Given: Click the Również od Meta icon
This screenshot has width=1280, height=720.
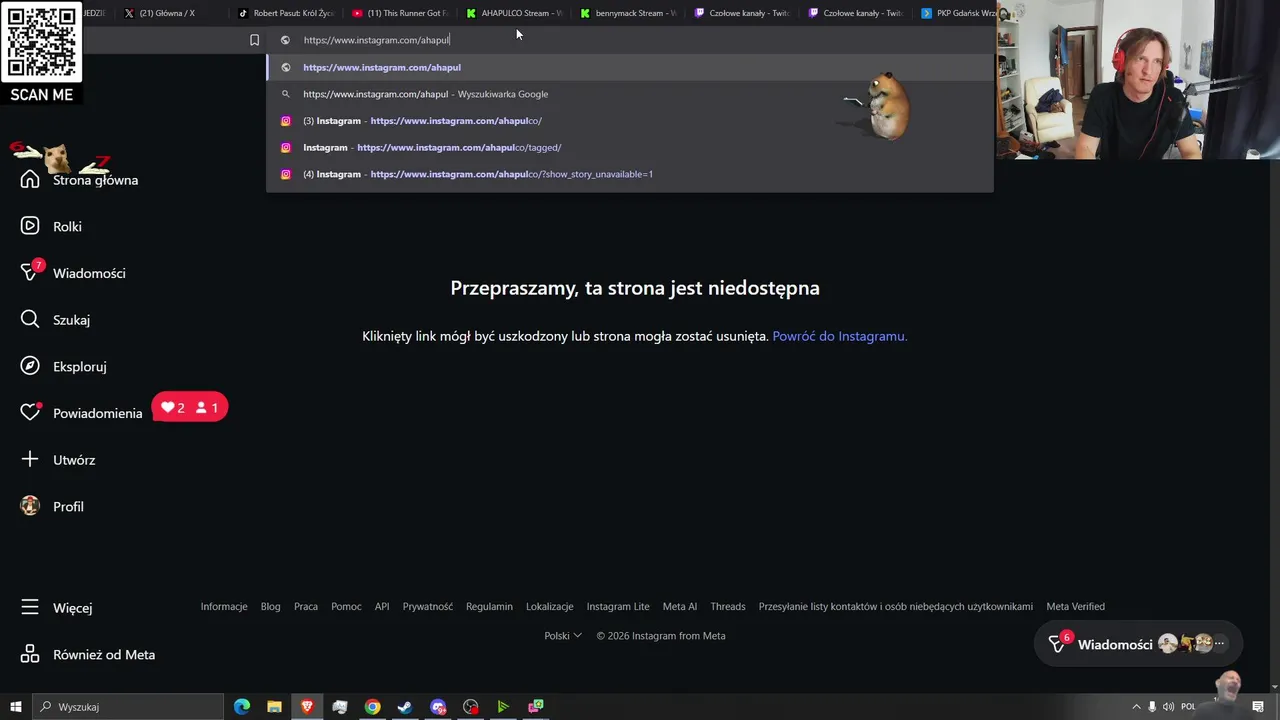Looking at the screenshot, I should point(30,655).
